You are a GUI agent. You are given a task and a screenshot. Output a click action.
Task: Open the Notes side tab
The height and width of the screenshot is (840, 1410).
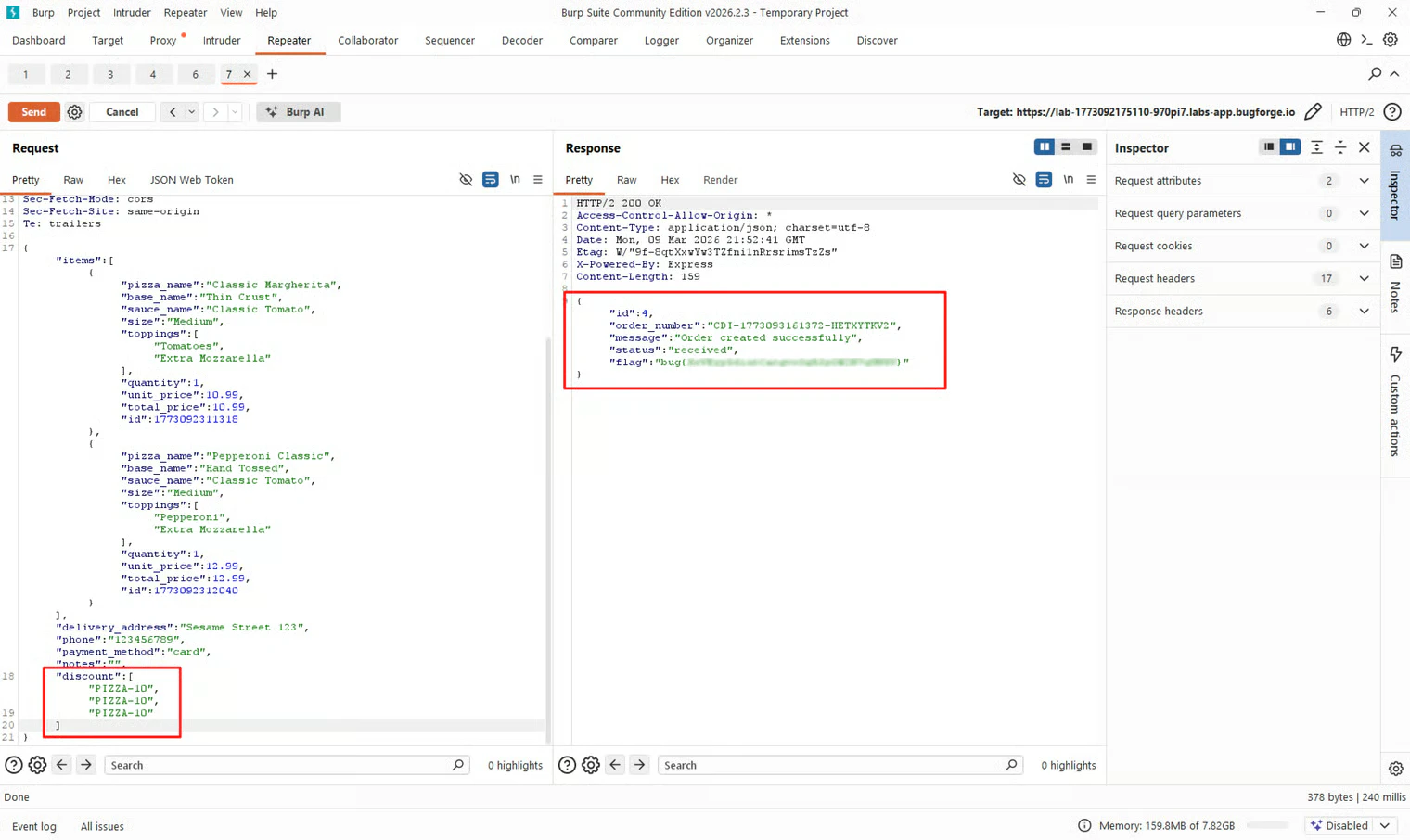point(1395,286)
